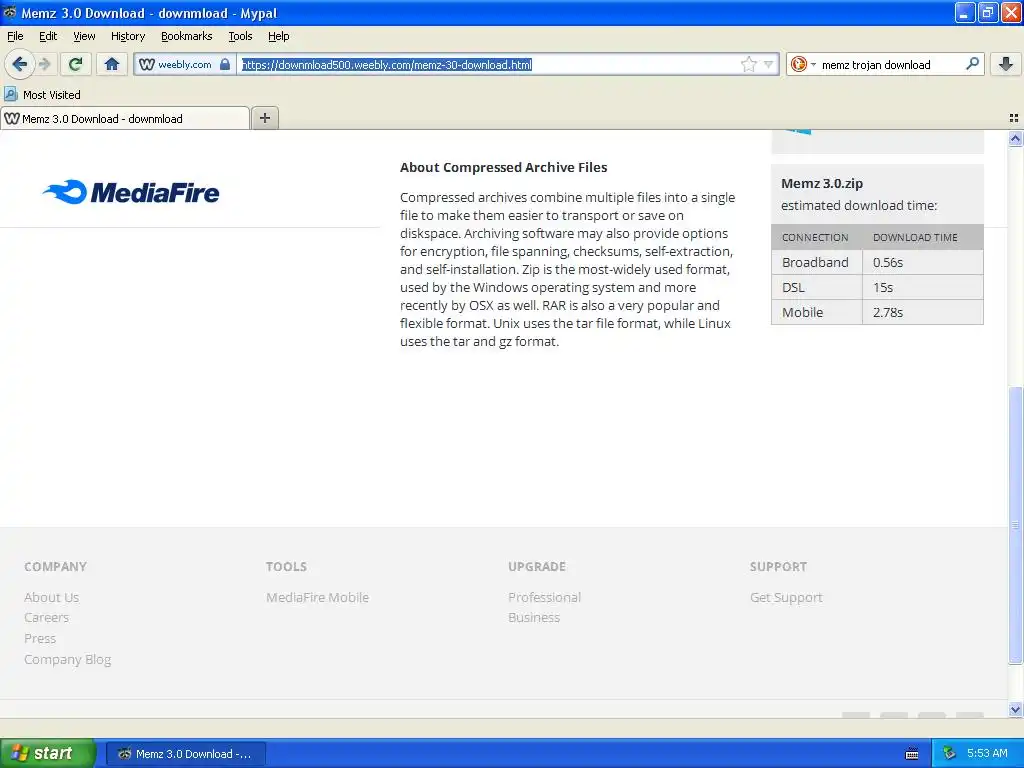This screenshot has height=768, width=1024.
Task: Open the Help menu
Action: pyautogui.click(x=278, y=36)
